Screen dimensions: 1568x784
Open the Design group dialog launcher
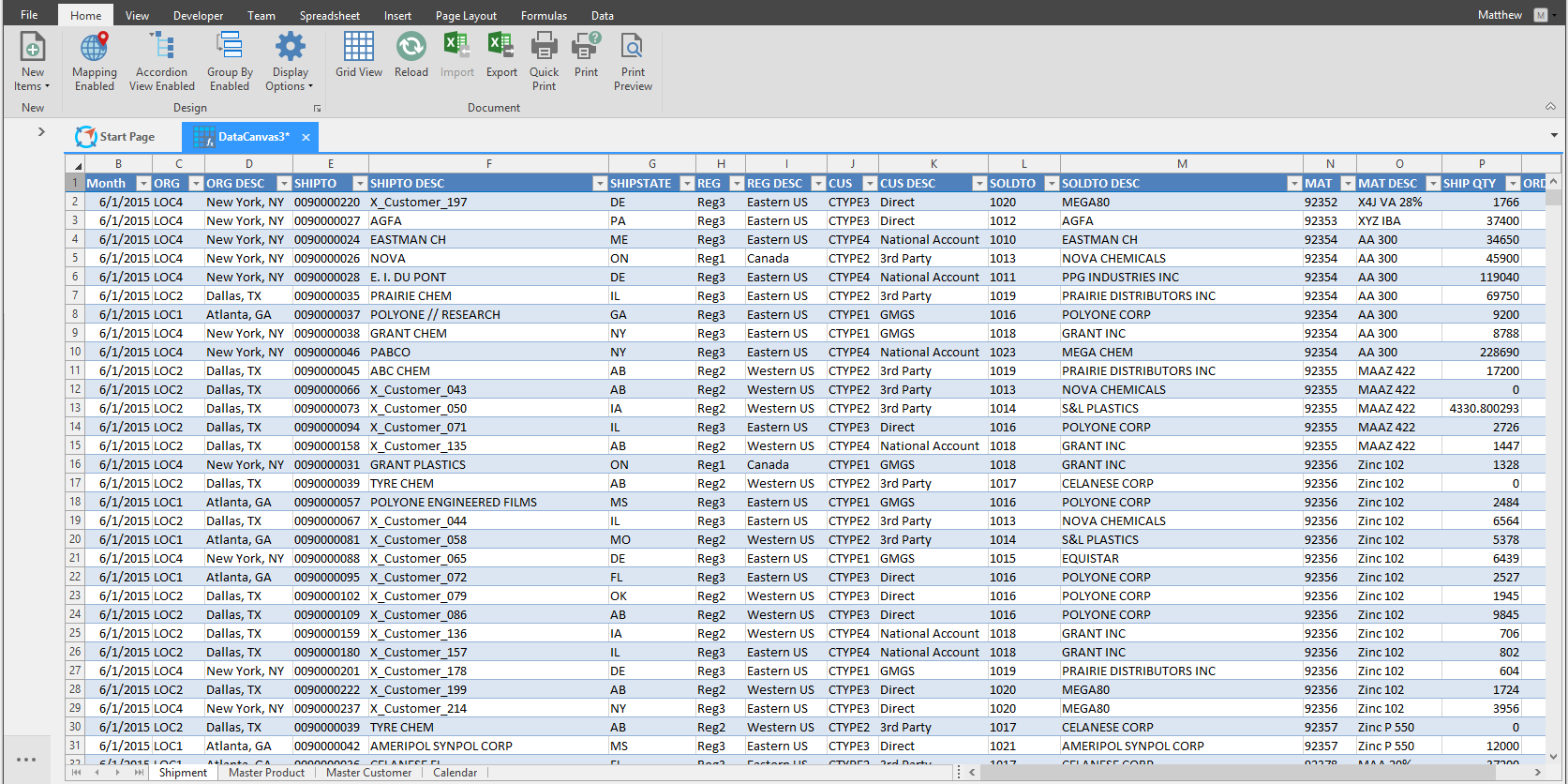pyautogui.click(x=317, y=109)
